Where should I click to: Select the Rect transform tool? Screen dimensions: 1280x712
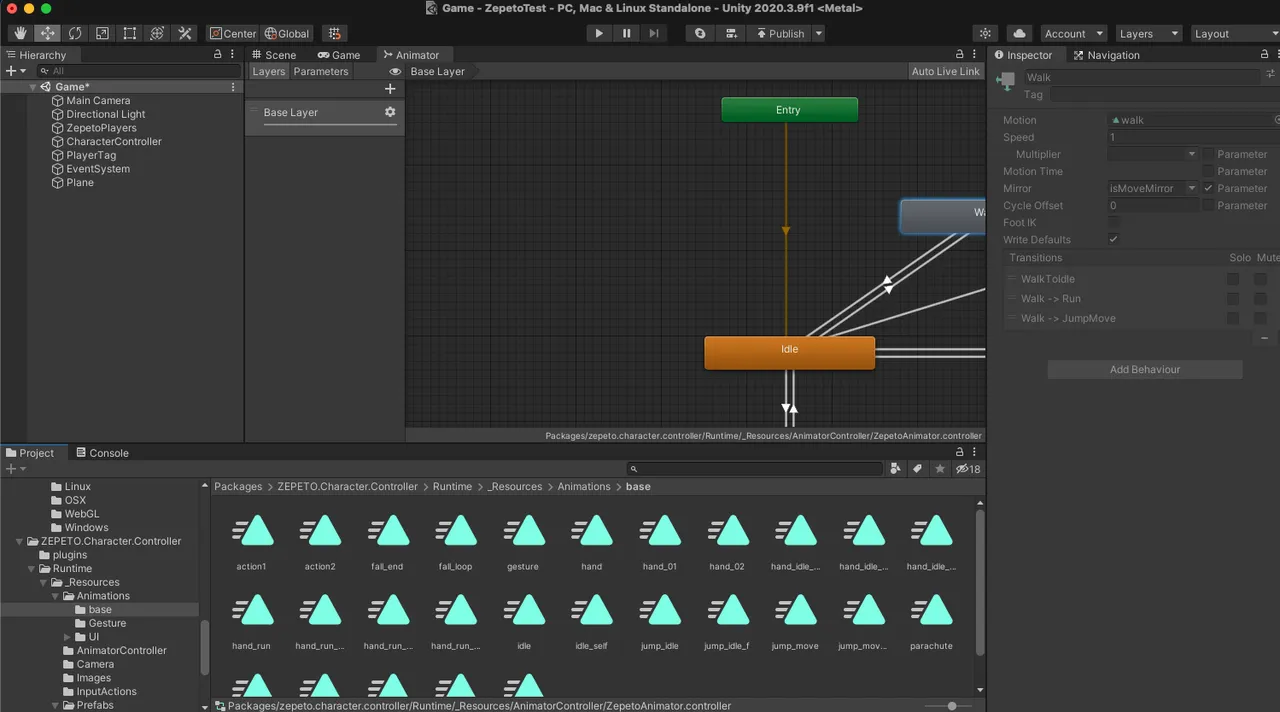130,33
